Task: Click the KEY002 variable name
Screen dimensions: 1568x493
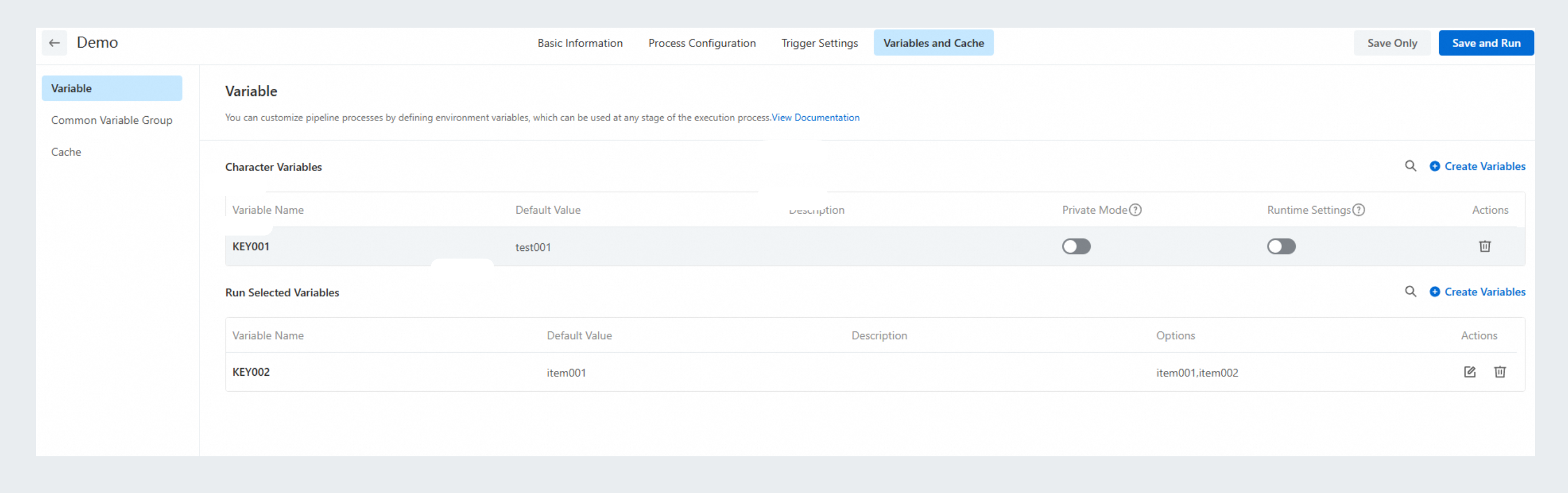Action: coord(251,372)
